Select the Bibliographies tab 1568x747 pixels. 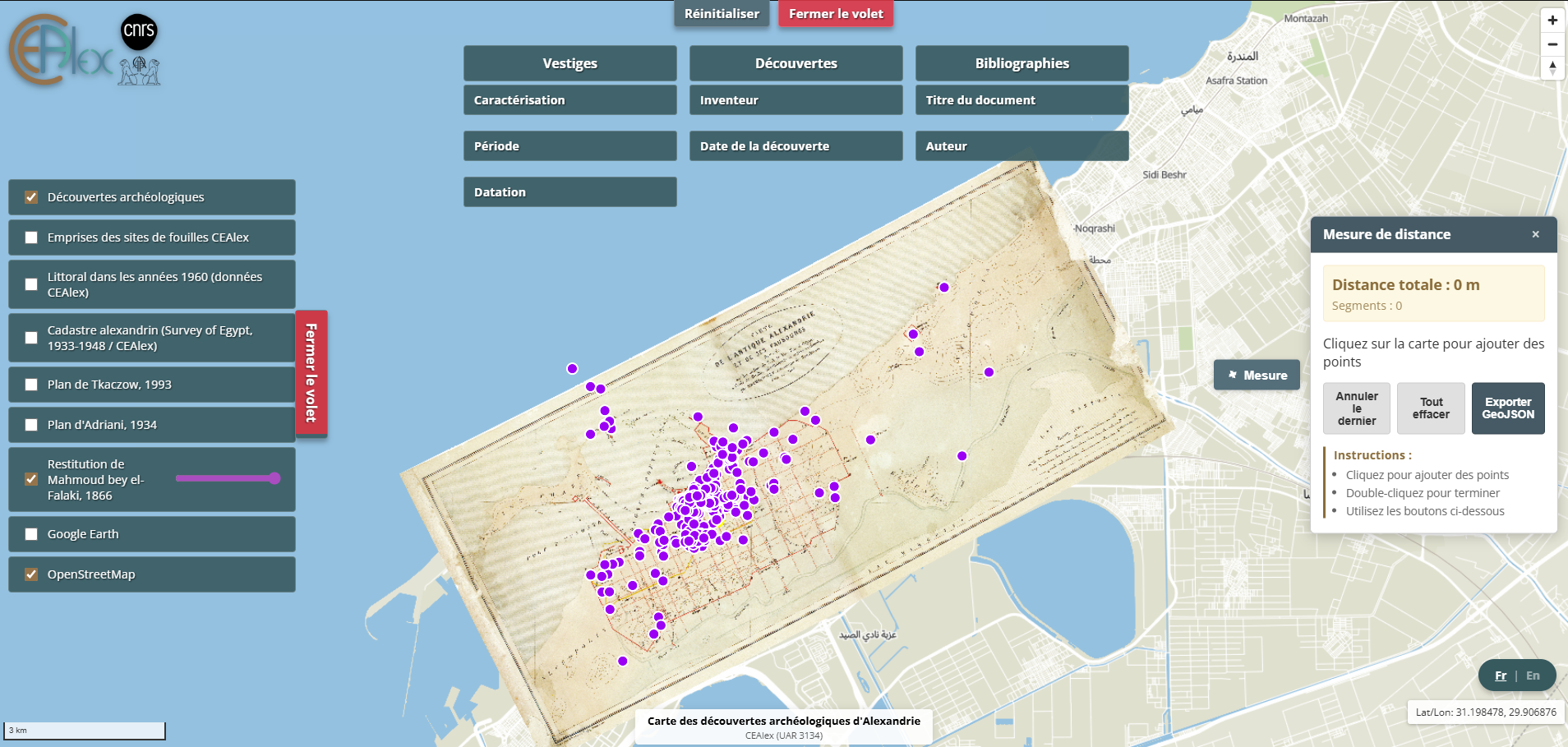tap(1022, 63)
